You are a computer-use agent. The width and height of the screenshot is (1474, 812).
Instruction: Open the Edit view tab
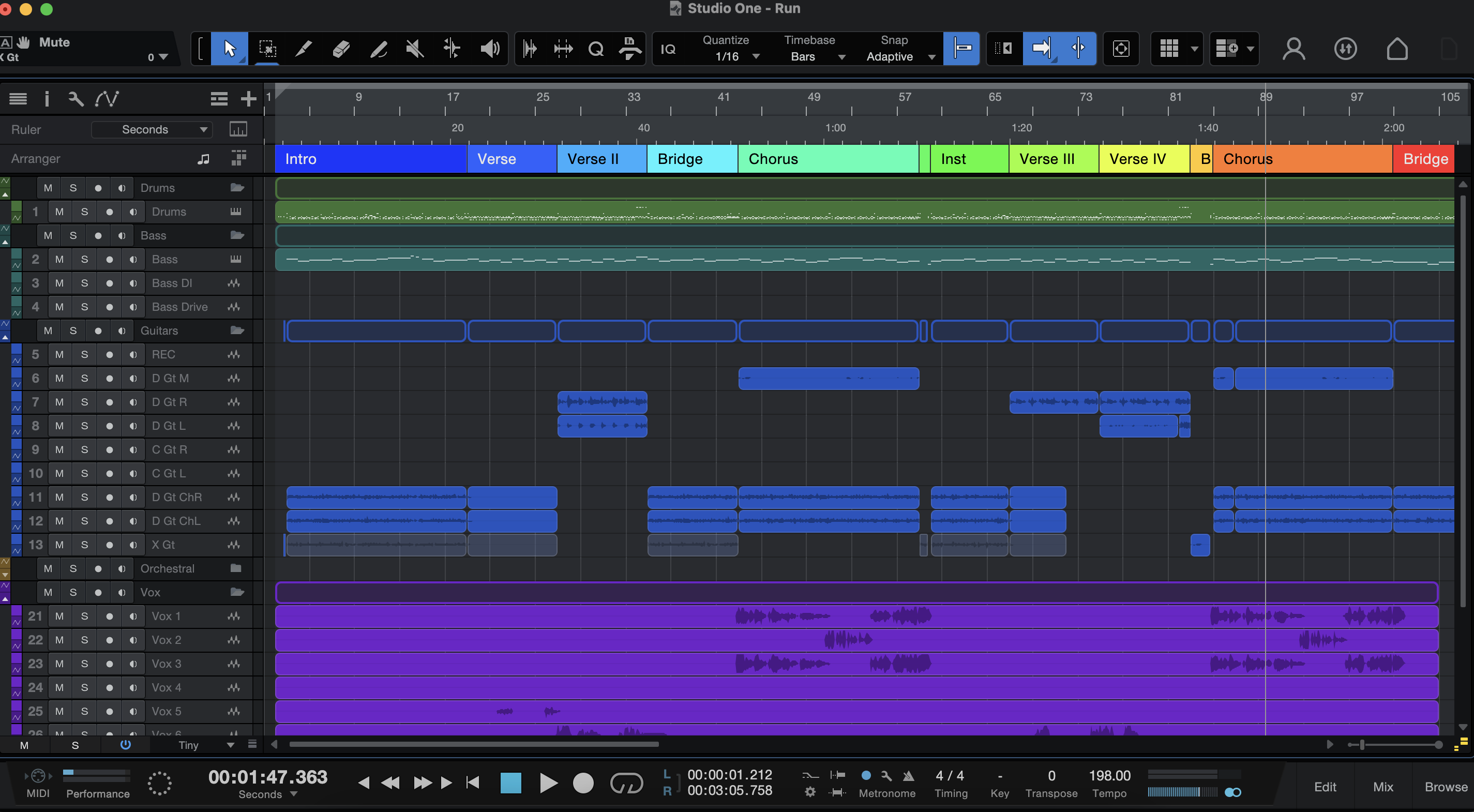tap(1325, 787)
